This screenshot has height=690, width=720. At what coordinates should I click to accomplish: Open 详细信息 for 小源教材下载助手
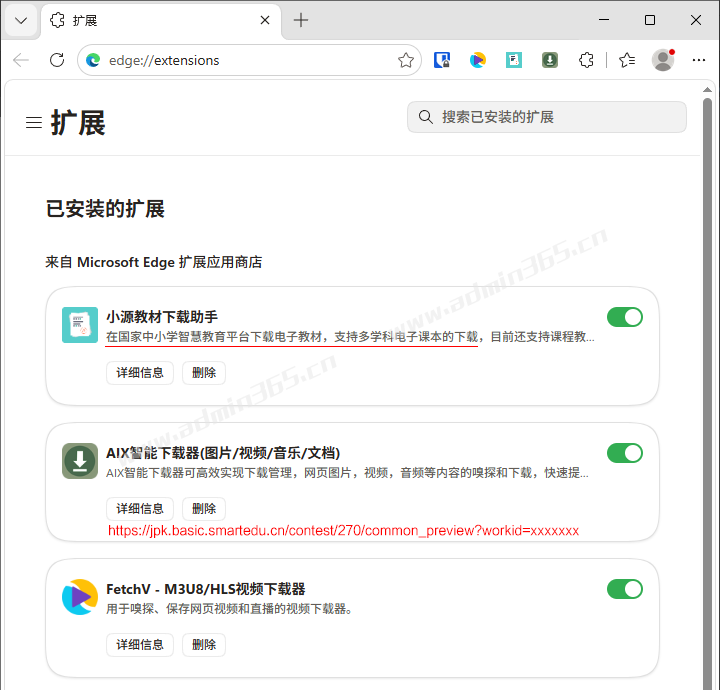140,373
